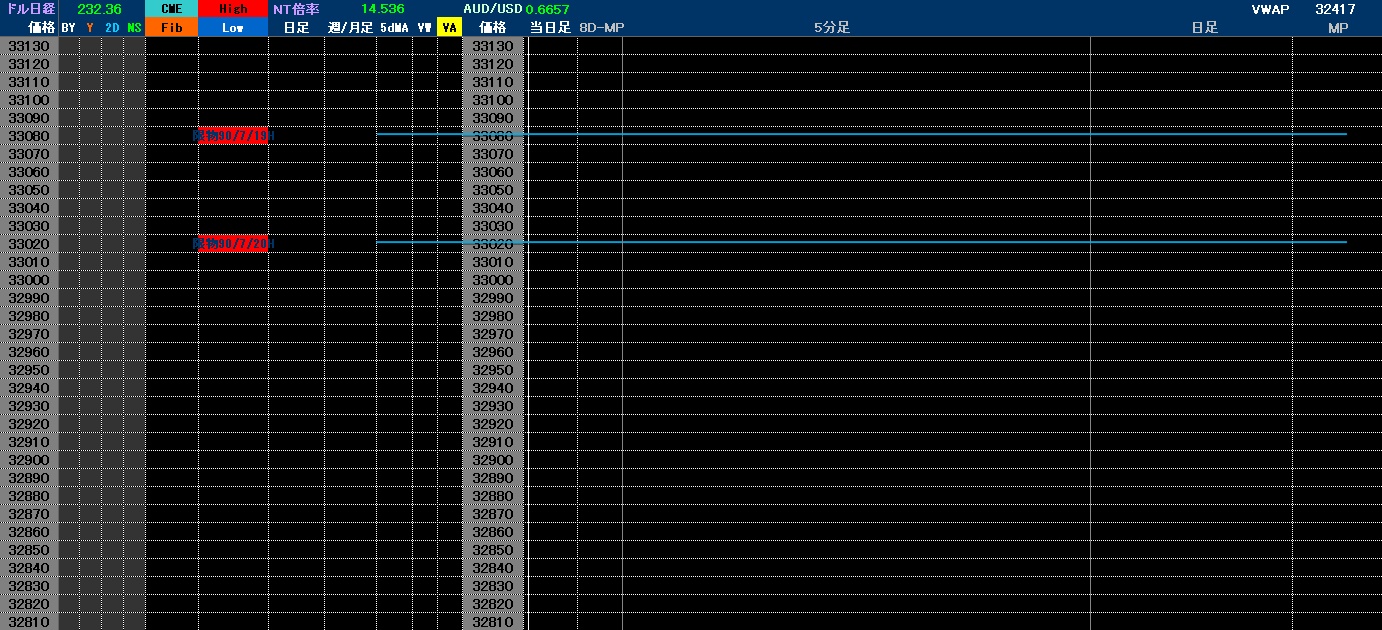Click the VWAP header label
The width and height of the screenshot is (1382, 630).
click(1270, 9)
